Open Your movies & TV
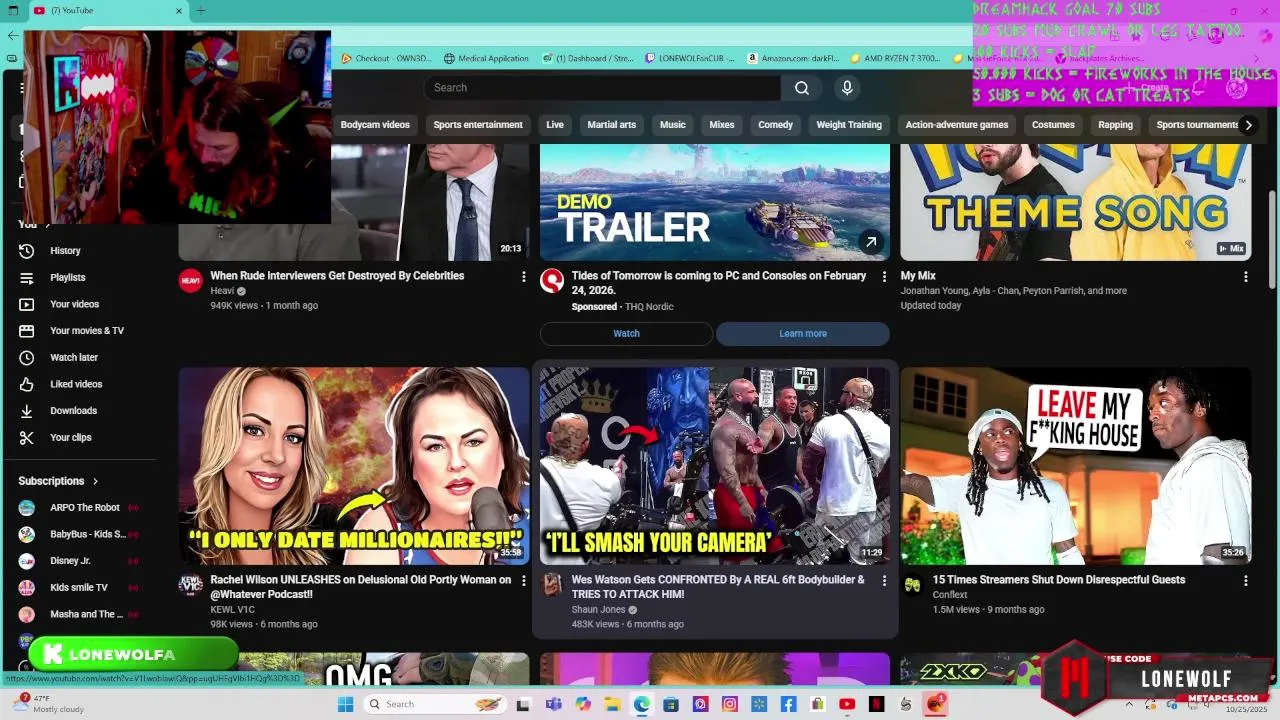Image resolution: width=1280 pixels, height=720 pixels. coord(86,331)
